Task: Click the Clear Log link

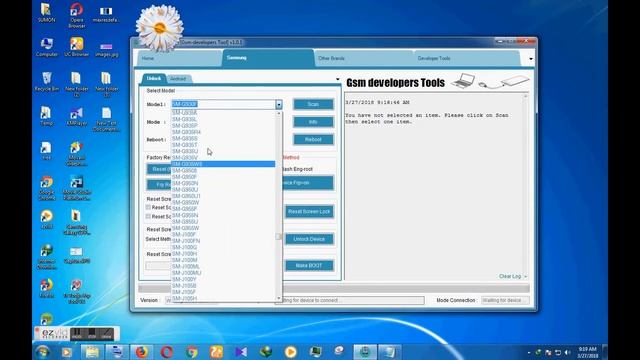Action: click(x=510, y=276)
